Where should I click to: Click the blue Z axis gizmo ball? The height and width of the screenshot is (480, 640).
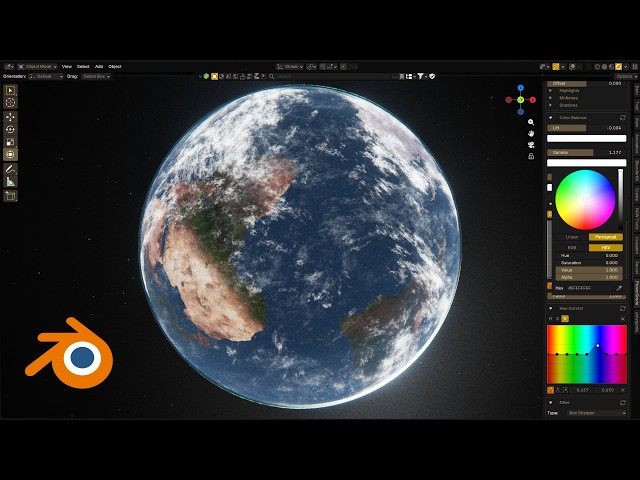[x=520, y=87]
